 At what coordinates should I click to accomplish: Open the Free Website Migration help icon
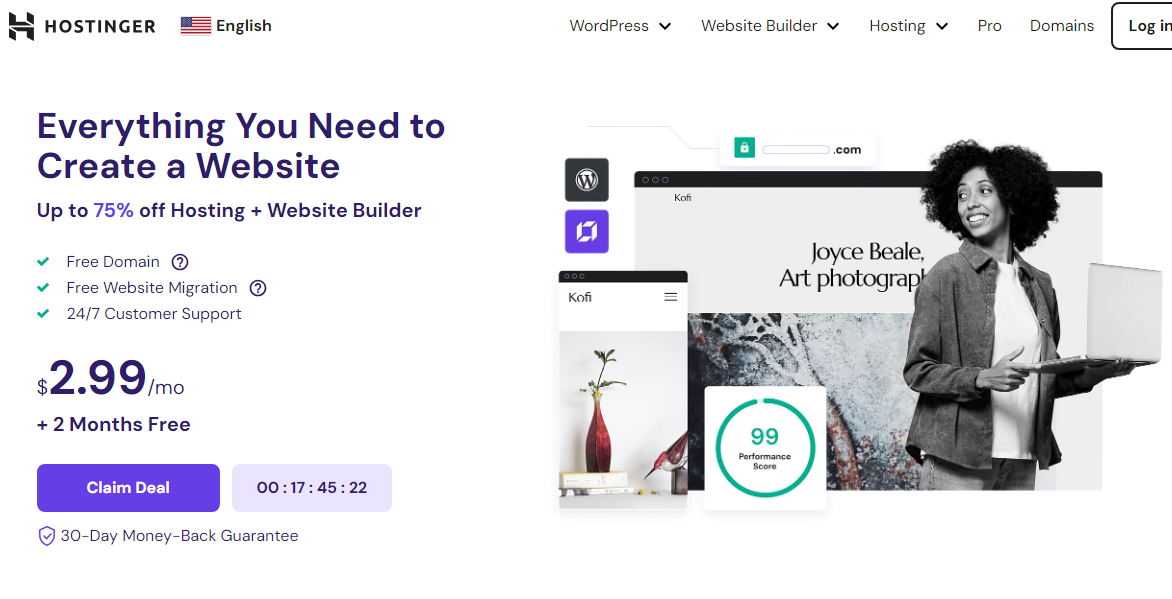pos(258,288)
